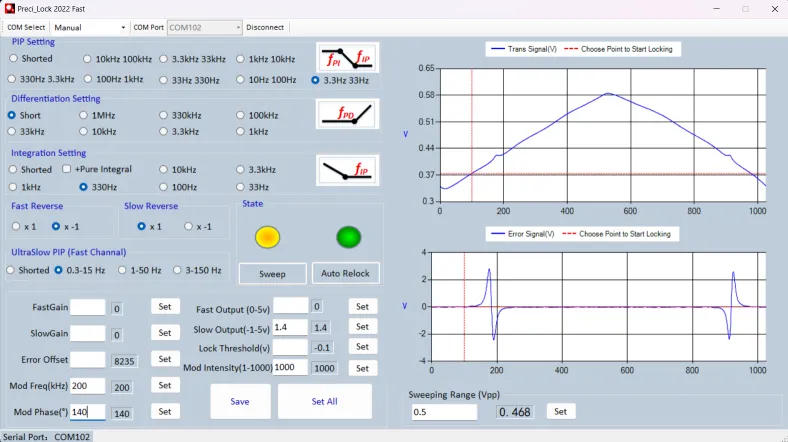Choose 1-50 Hz UltraSlow PIP setting
This screenshot has width=788, height=442.
[122, 270]
